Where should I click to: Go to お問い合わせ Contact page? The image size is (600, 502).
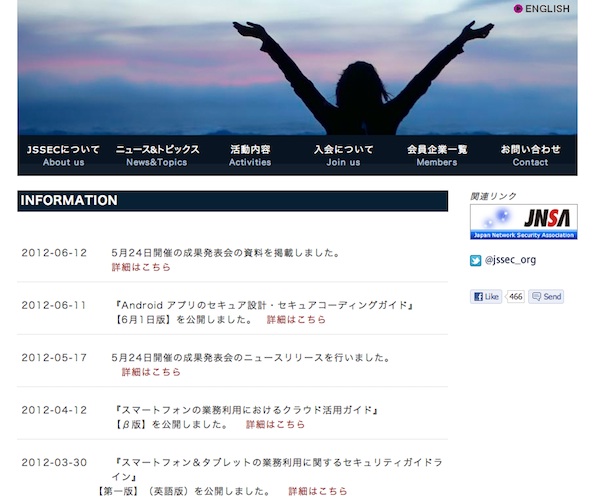(x=530, y=155)
